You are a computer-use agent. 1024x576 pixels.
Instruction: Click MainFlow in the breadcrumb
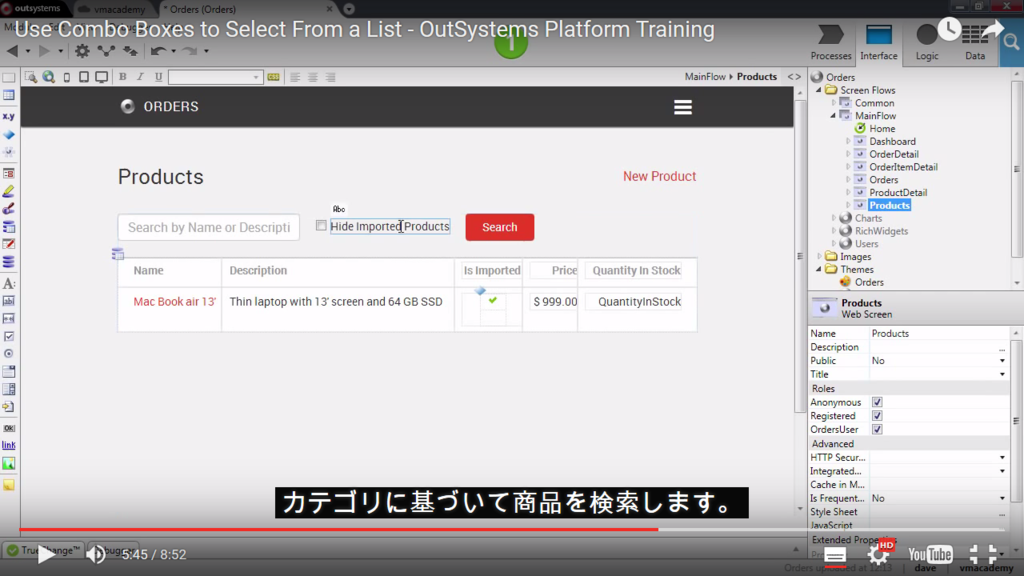[x=705, y=76]
